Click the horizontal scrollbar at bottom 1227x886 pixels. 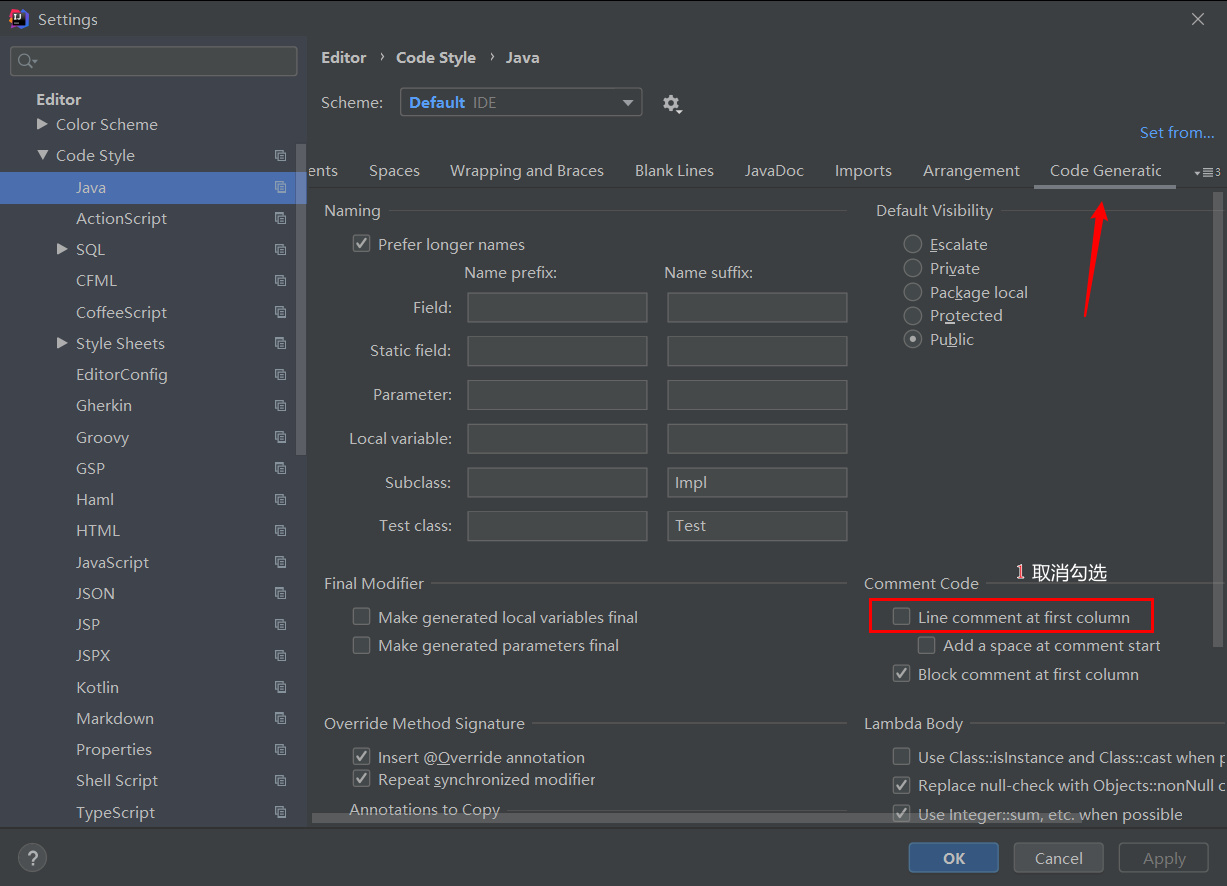[579, 818]
